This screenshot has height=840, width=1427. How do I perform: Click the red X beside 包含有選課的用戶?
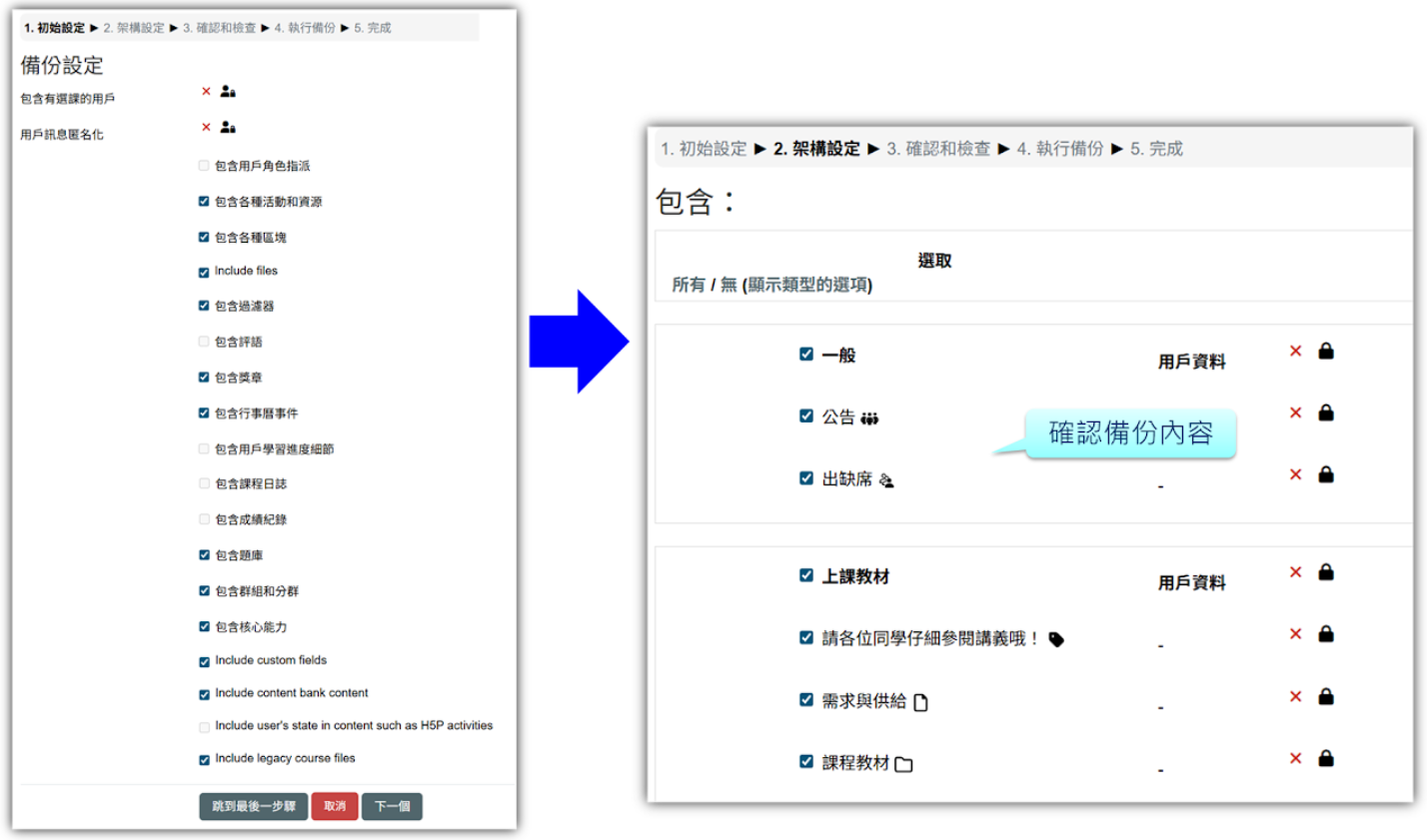click(x=207, y=91)
